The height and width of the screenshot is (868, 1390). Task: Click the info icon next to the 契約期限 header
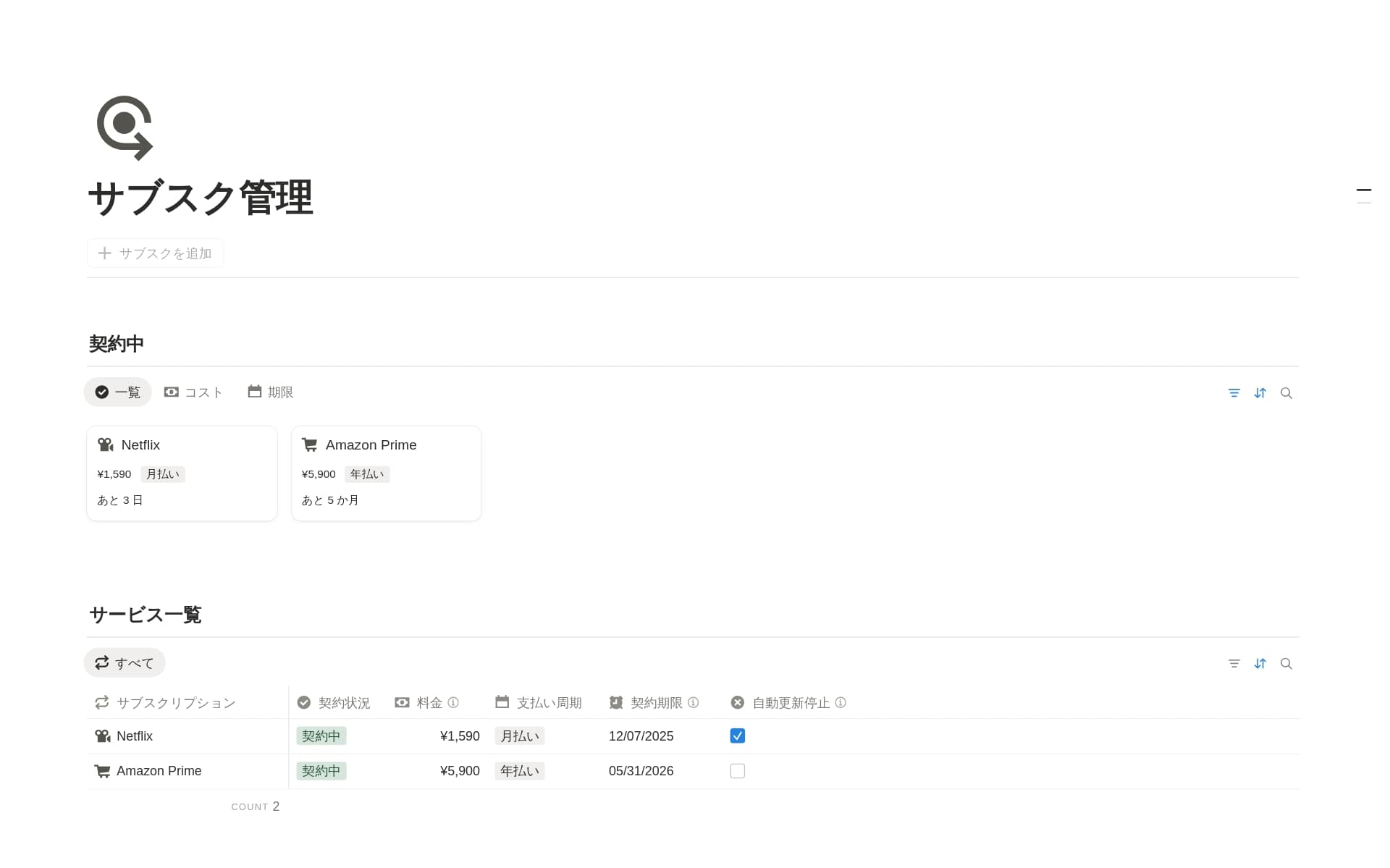693,702
